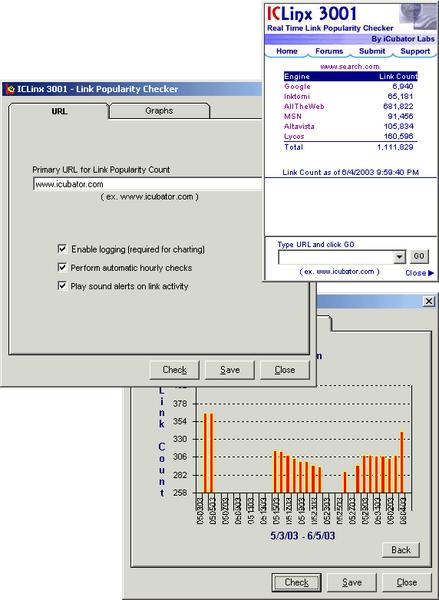Open Forums in the ICLinx navigation
The image size is (439, 600).
pyautogui.click(x=329, y=51)
